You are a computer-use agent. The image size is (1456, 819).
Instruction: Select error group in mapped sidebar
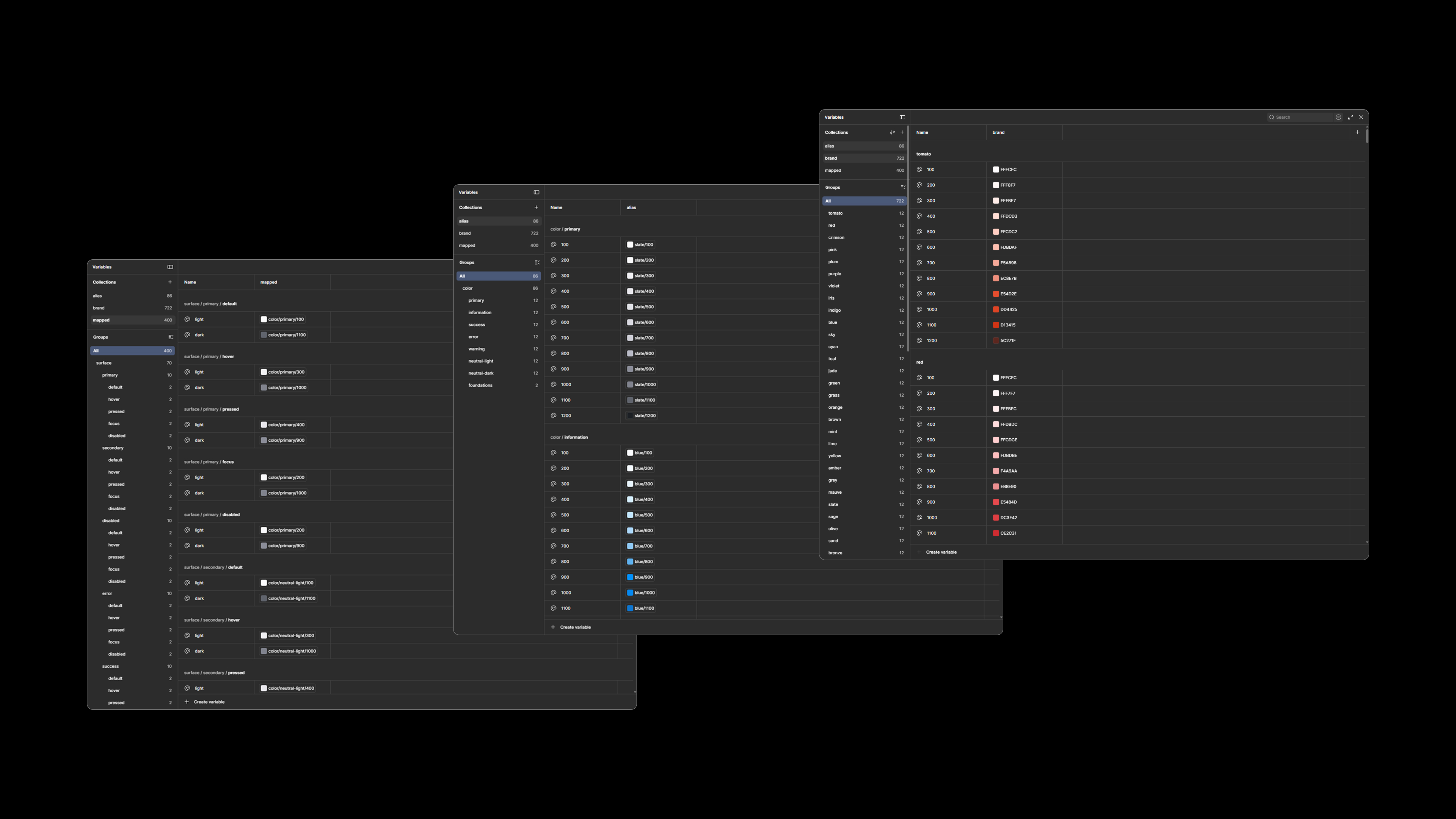coord(132,593)
